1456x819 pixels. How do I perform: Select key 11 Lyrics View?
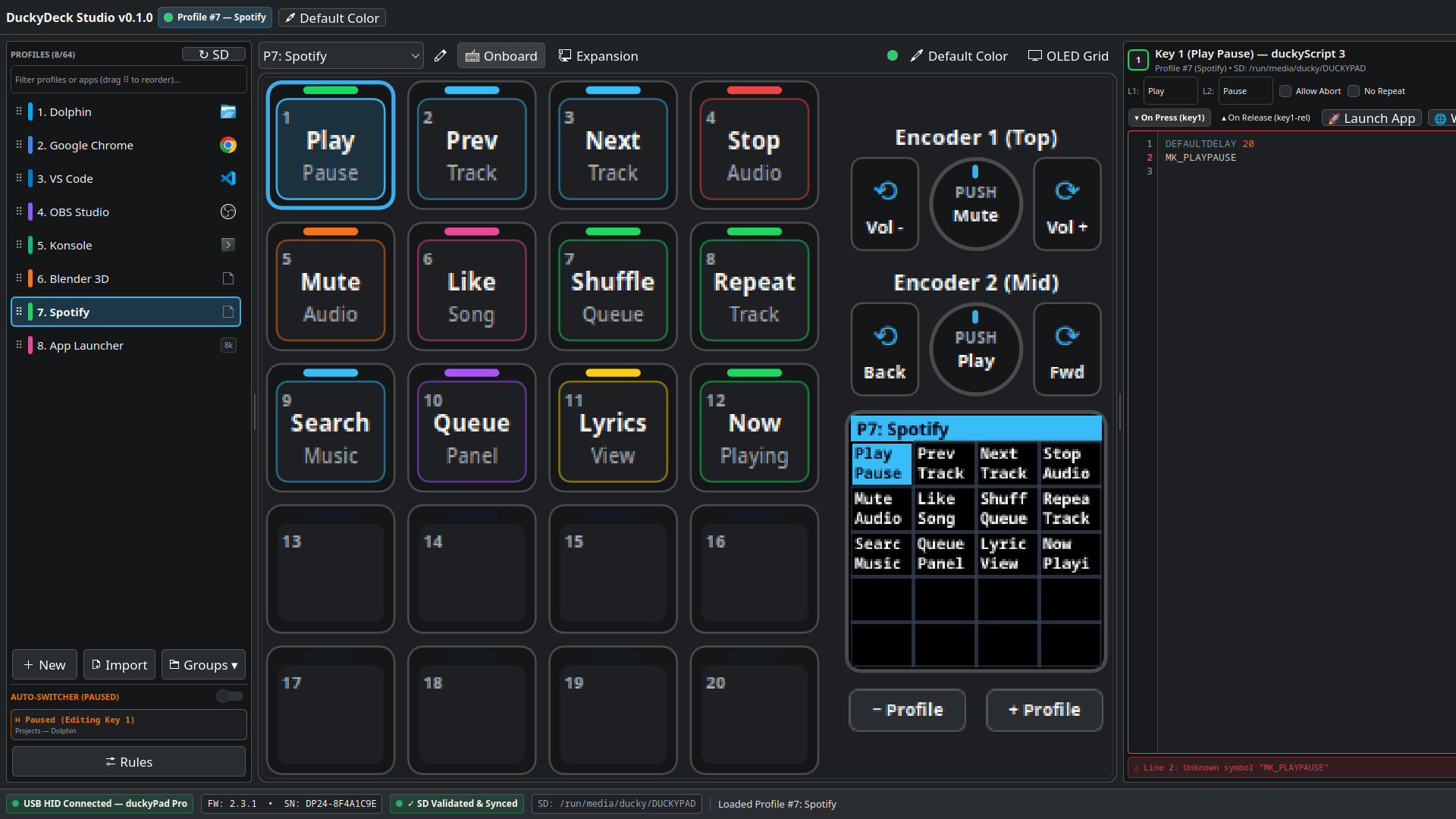[613, 428]
